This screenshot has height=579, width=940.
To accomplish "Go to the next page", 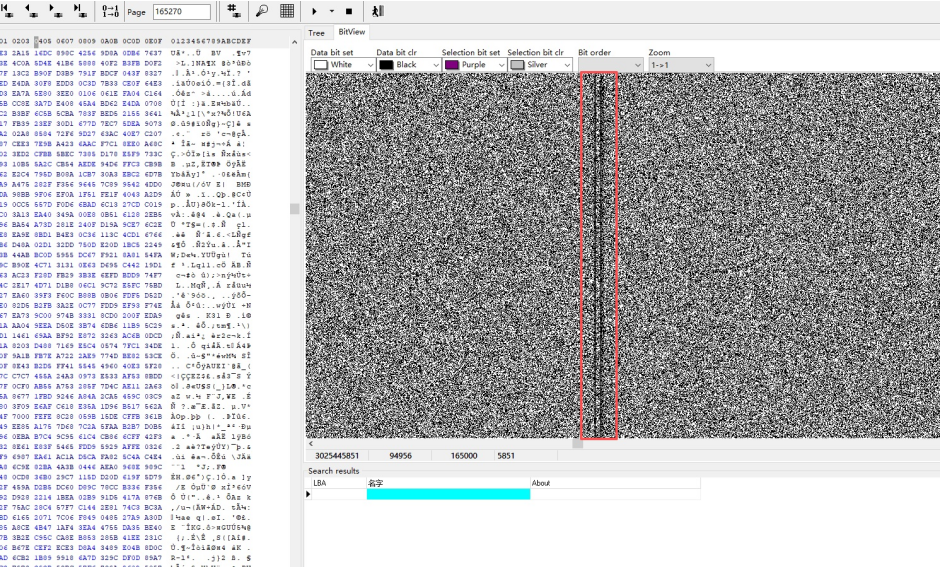I will (55, 10).
